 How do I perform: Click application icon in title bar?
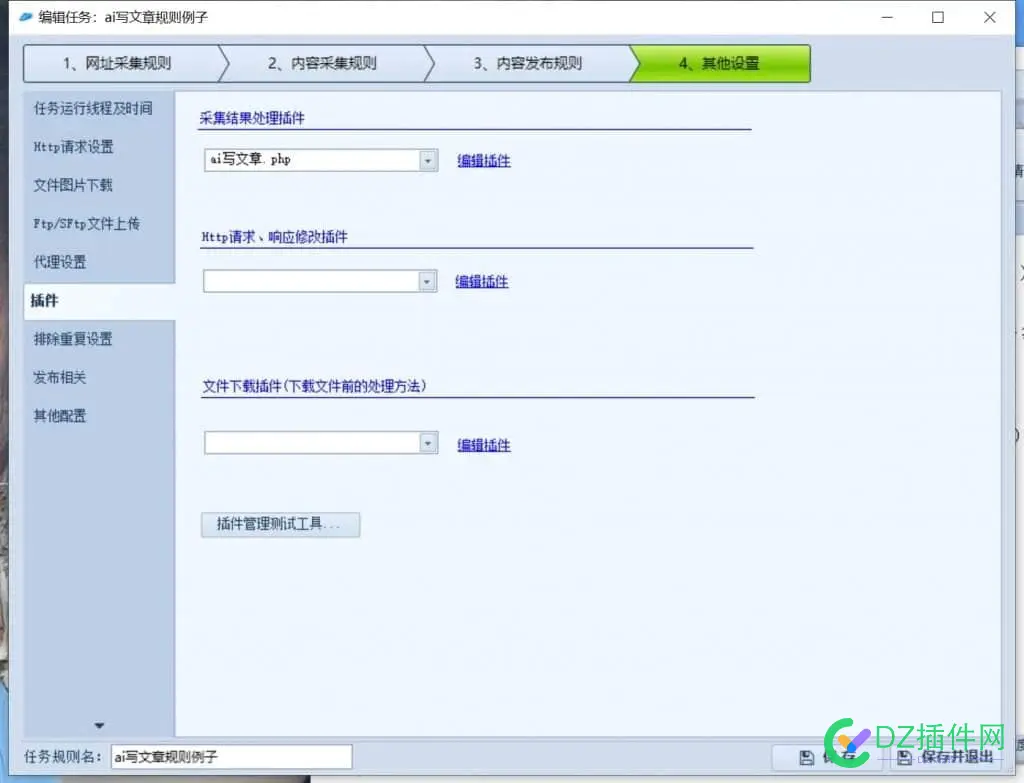[26, 17]
